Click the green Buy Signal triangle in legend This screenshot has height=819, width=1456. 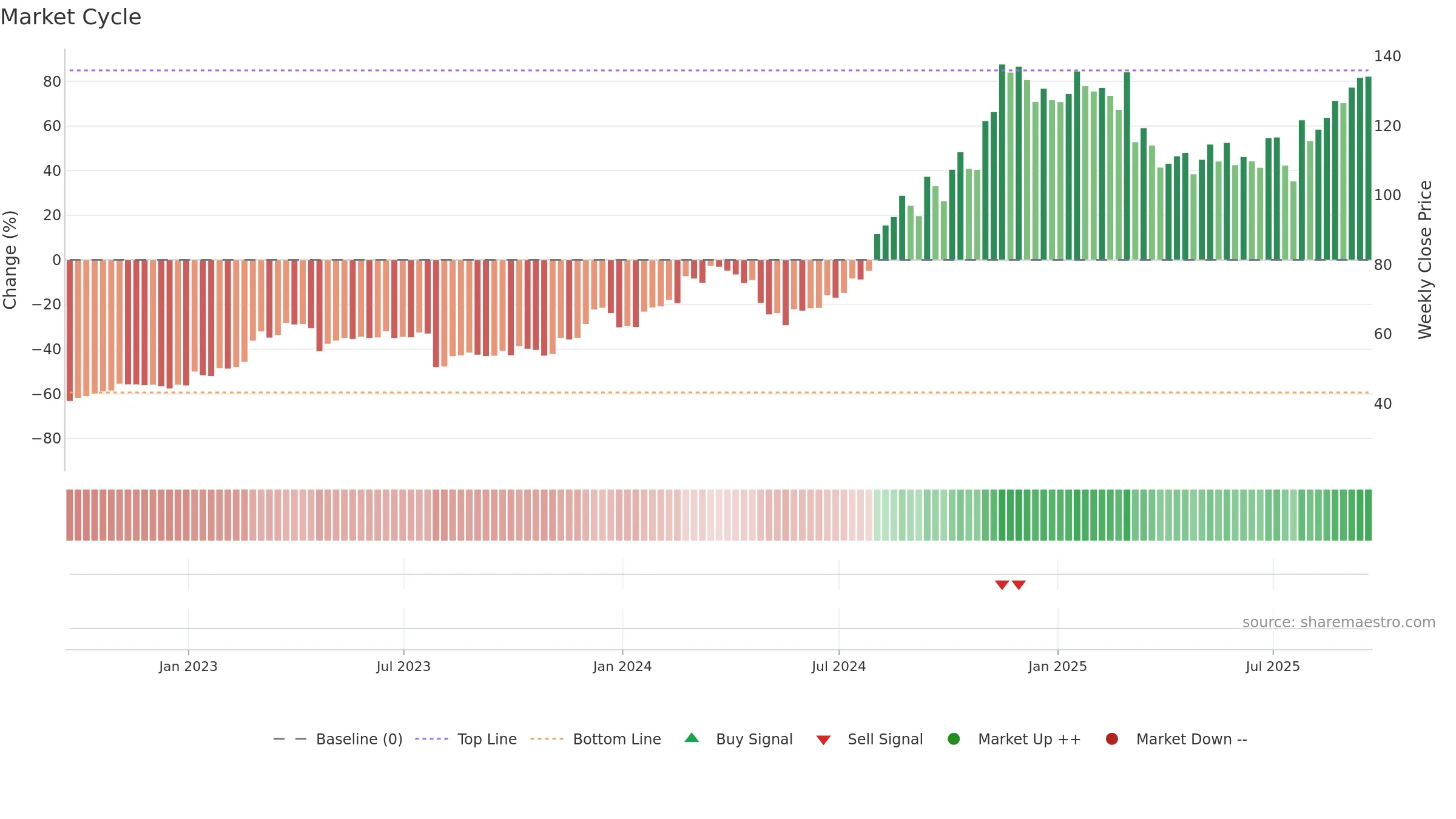(x=692, y=738)
